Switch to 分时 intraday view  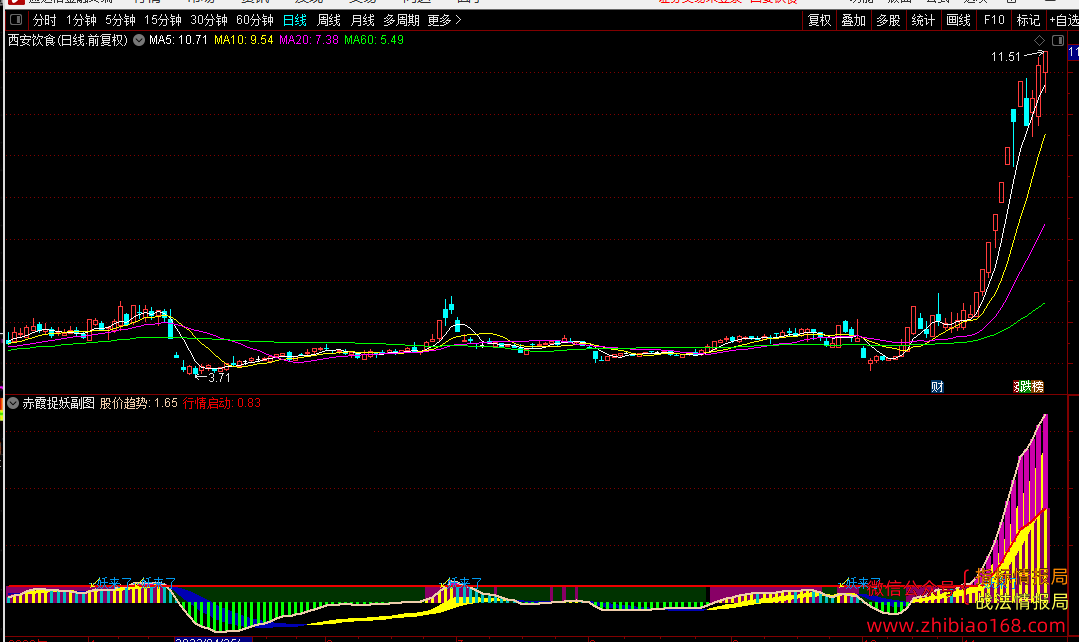(45, 20)
